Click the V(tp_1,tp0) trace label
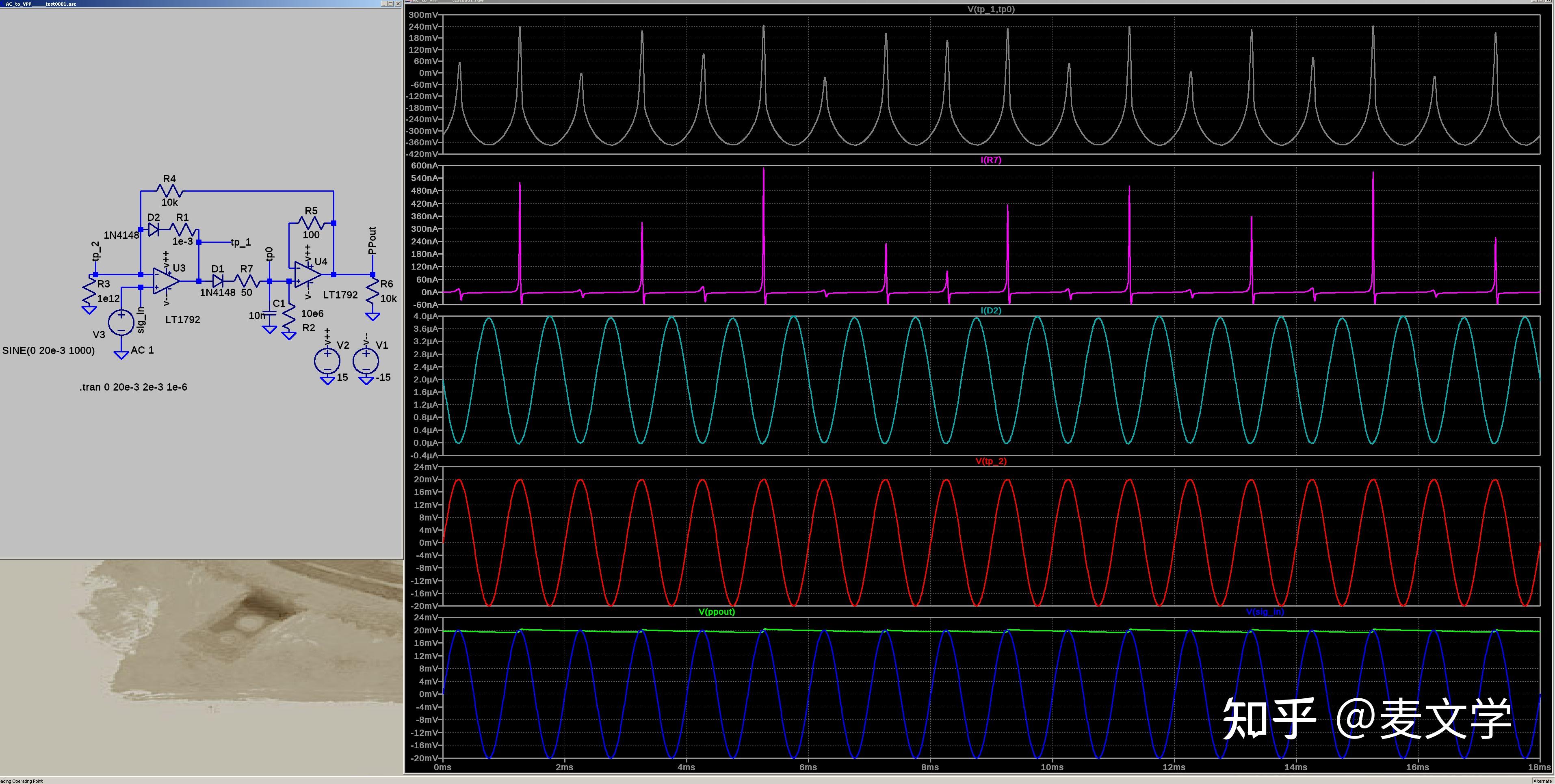Viewport: 1555px width, 784px height. [x=991, y=10]
